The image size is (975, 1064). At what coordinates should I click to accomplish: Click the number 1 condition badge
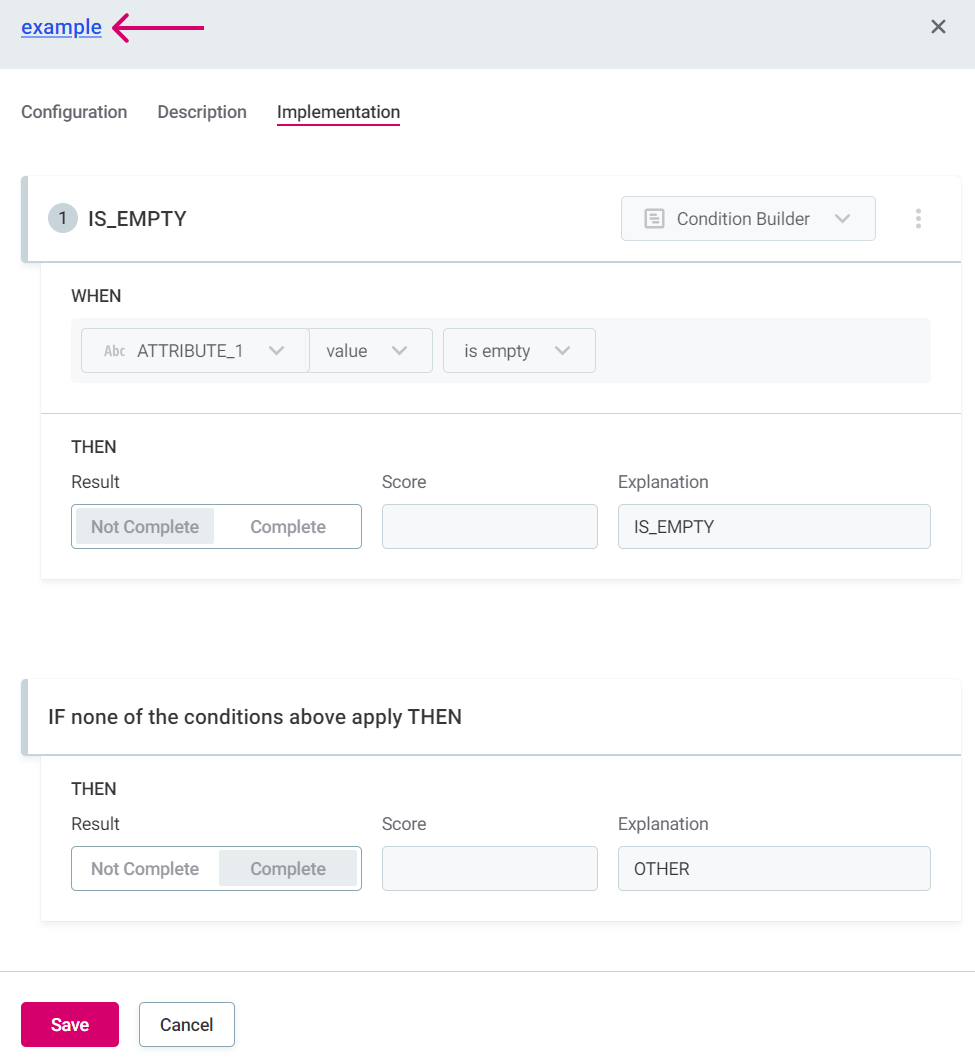62,219
